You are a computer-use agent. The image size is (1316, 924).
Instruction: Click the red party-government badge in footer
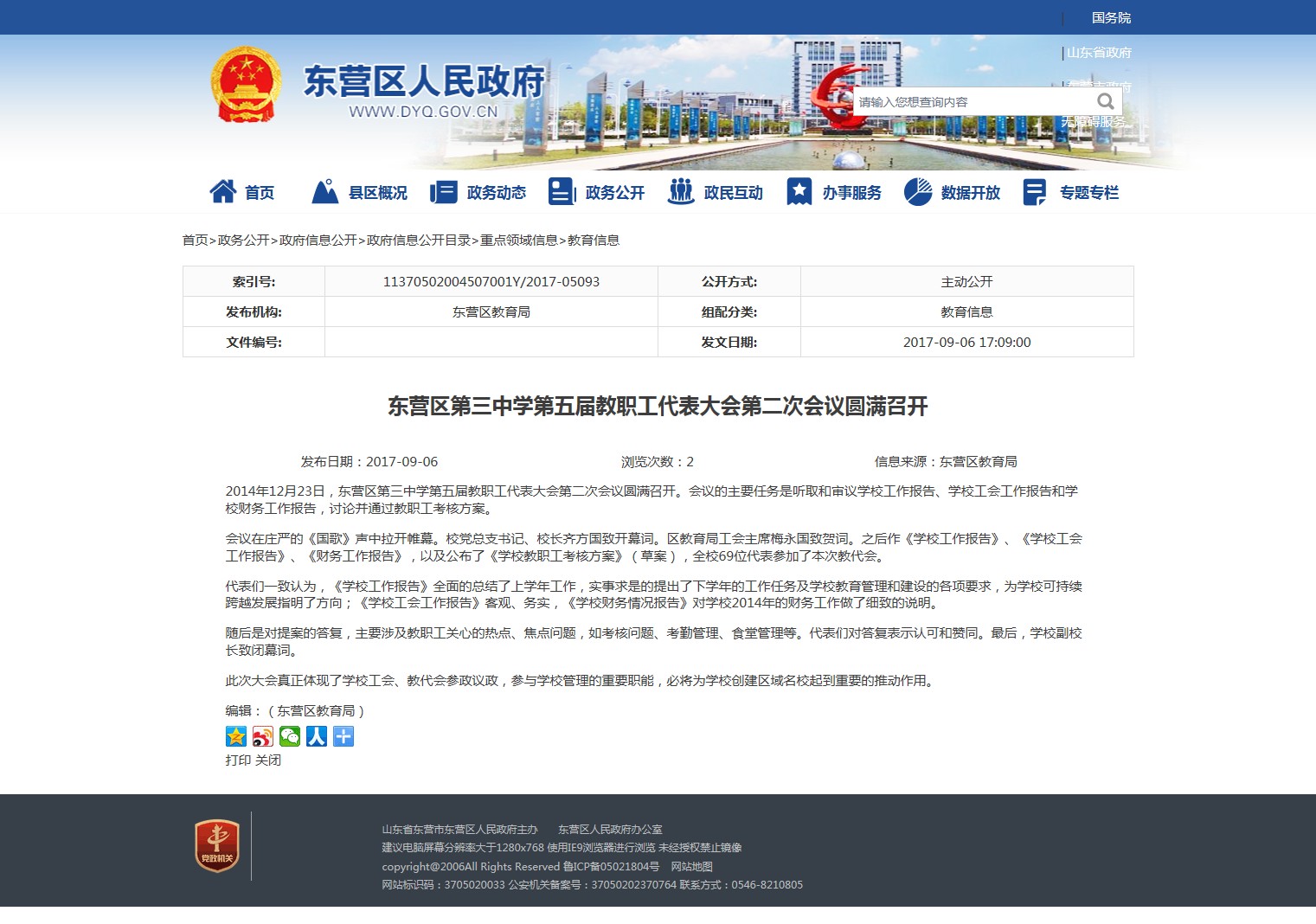coord(216,845)
